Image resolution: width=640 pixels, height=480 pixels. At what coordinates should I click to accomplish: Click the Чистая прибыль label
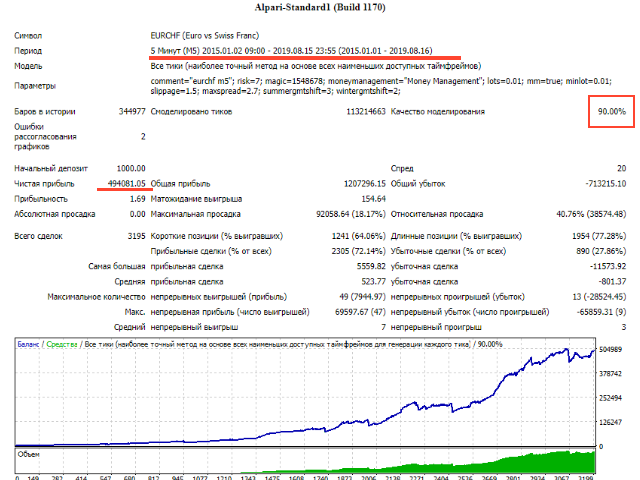coord(44,184)
